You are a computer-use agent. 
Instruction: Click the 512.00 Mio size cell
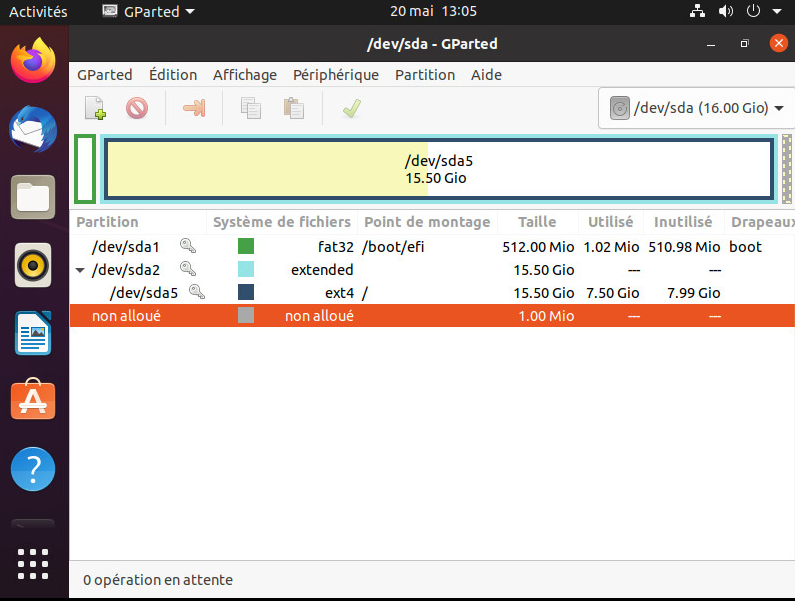[x=538, y=247]
